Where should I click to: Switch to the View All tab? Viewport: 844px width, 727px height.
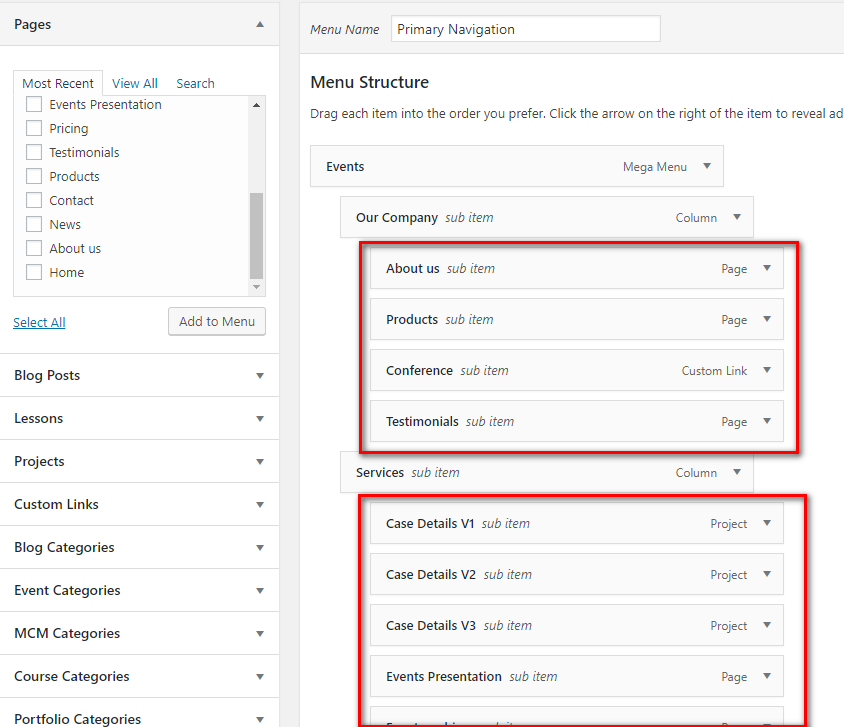coord(135,84)
